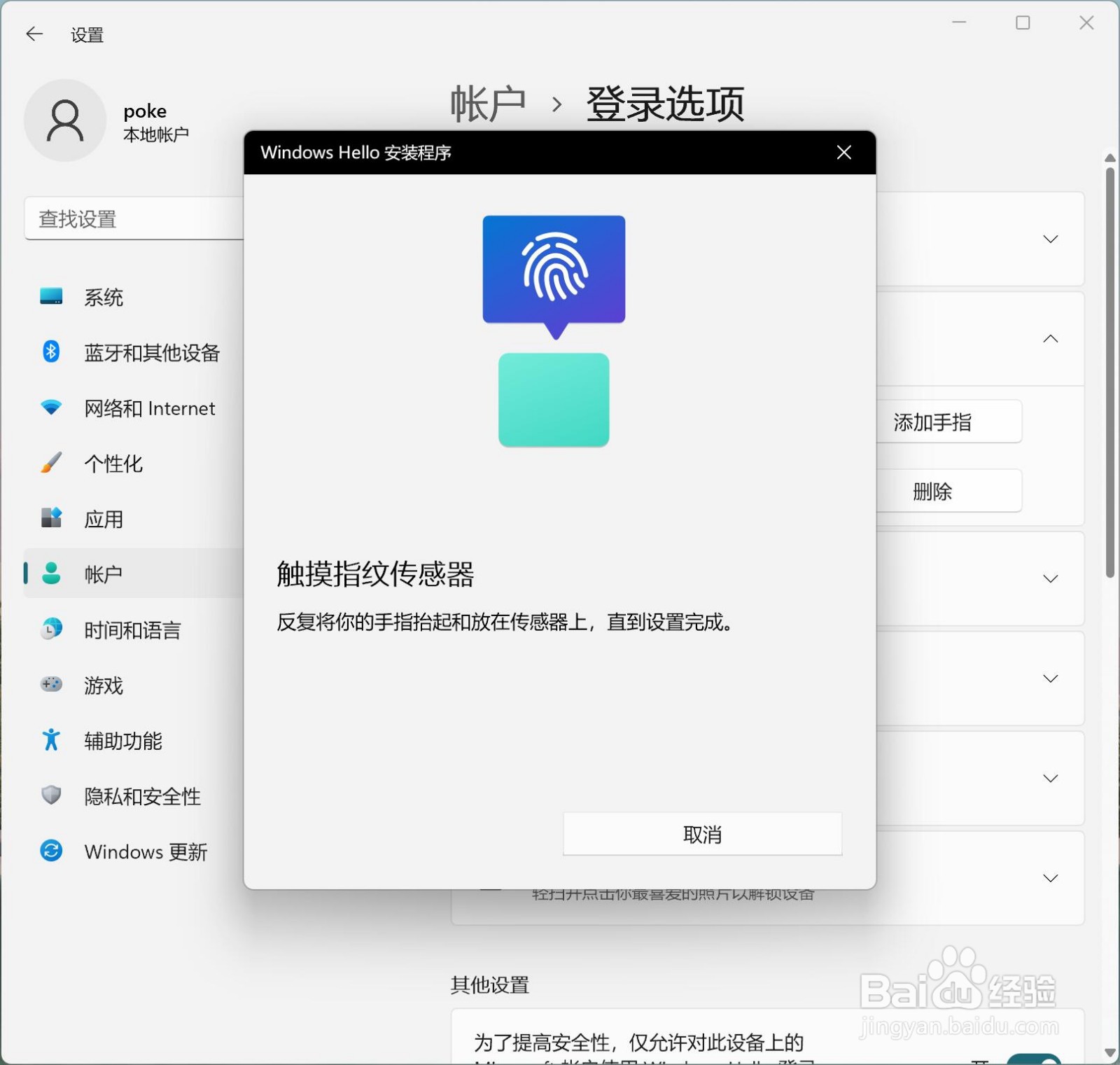The width and height of the screenshot is (1120, 1065).
Task: Expand the fourth collapsed sign-in option chevron
Action: (x=1050, y=678)
